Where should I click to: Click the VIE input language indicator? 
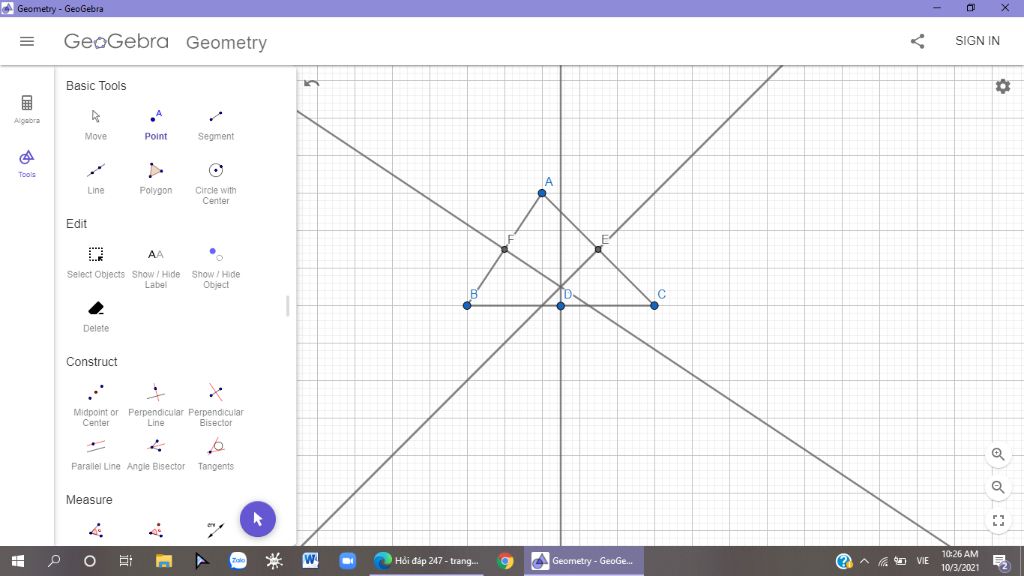[x=922, y=561]
